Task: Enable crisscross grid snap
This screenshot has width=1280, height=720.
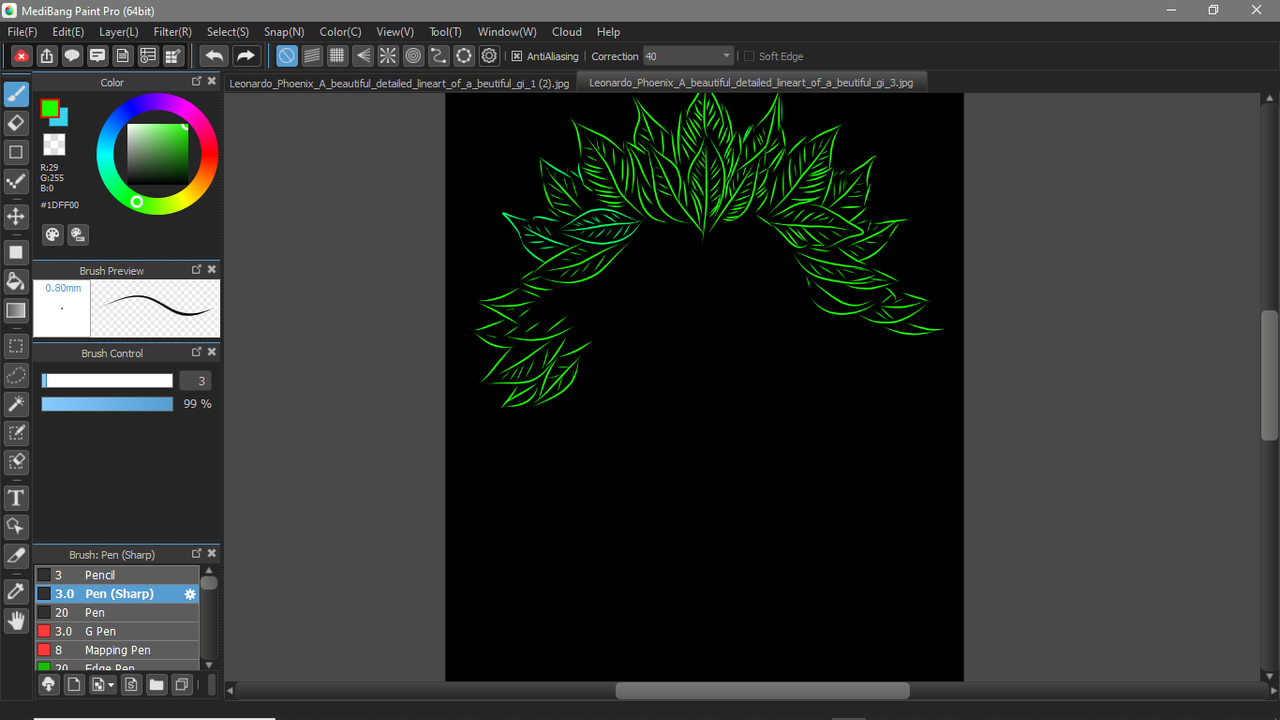Action: pyautogui.click(x=338, y=56)
